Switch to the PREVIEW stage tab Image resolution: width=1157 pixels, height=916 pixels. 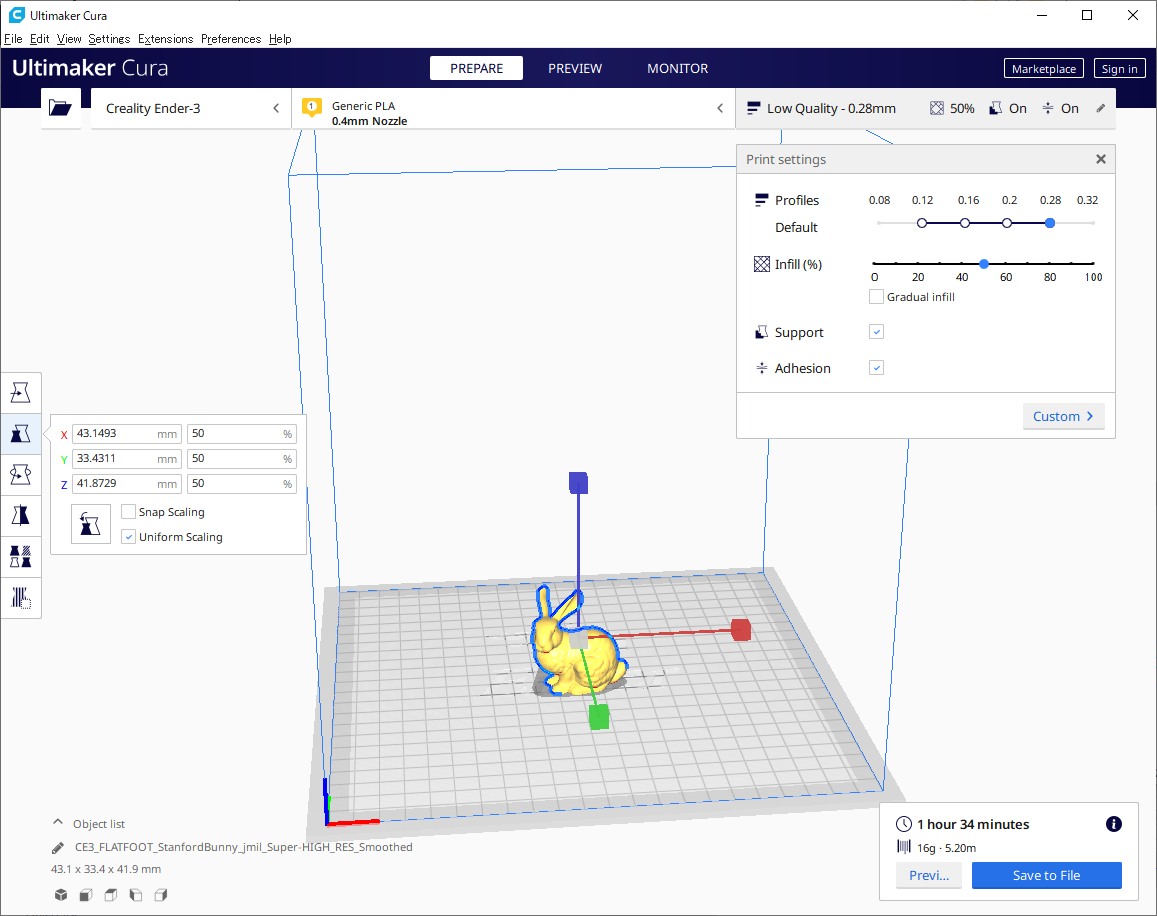[x=575, y=68]
